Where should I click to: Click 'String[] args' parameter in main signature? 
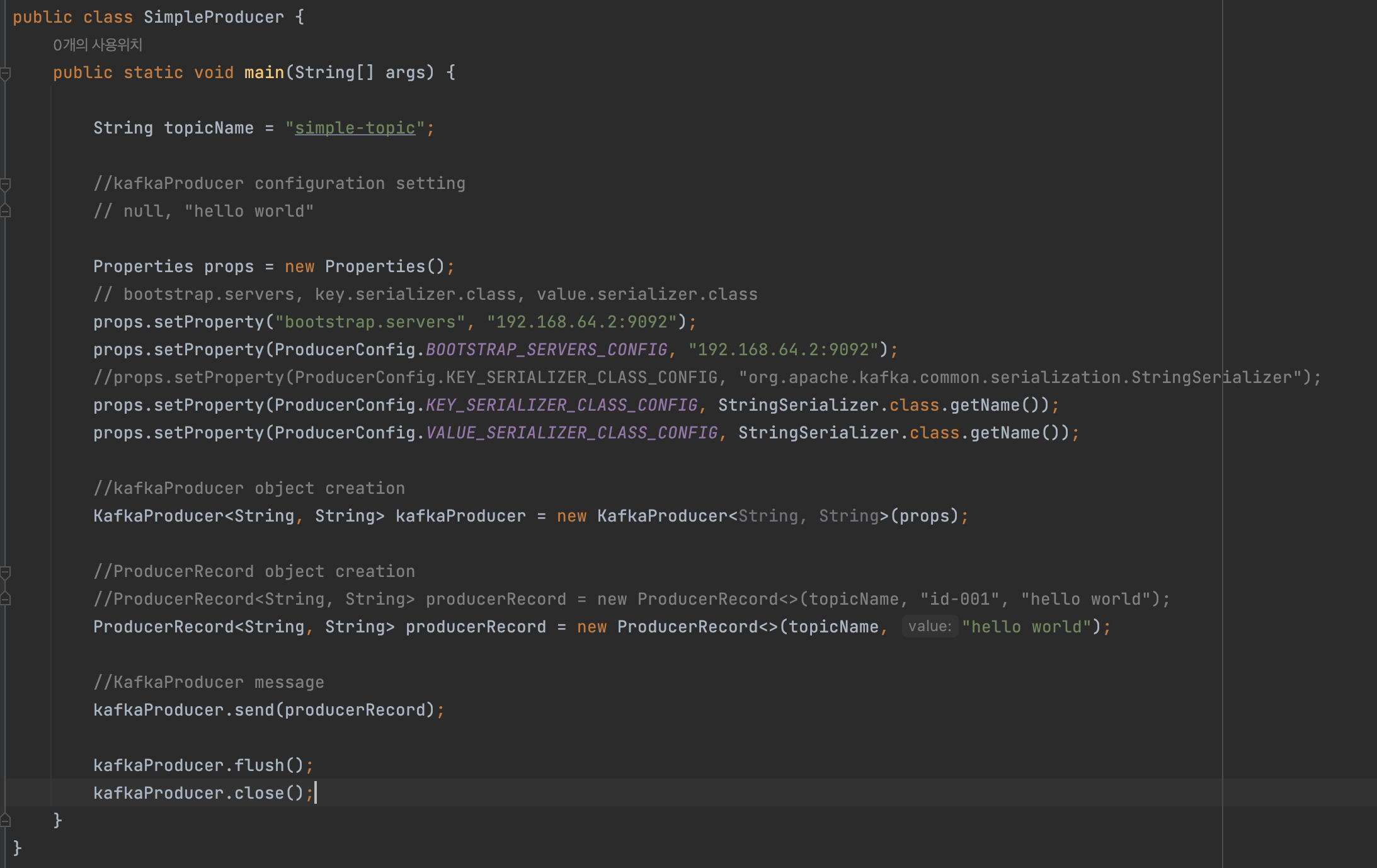tap(360, 72)
